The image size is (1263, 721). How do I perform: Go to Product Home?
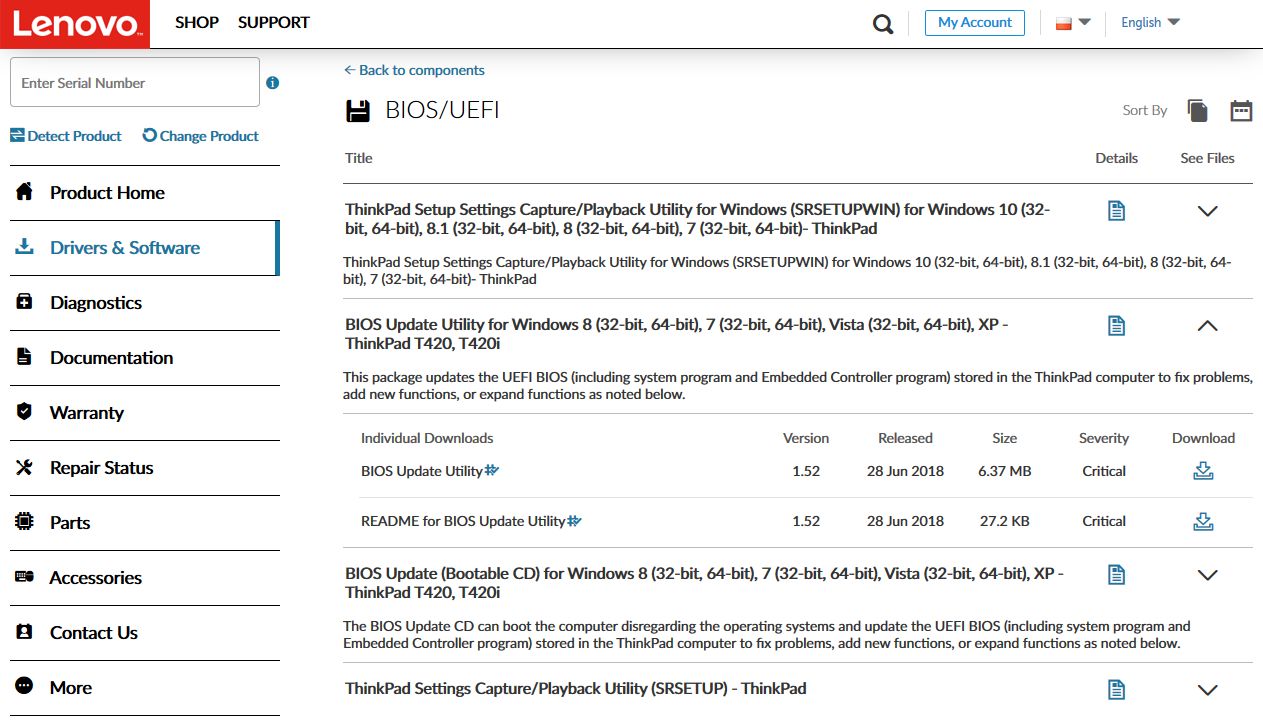click(145, 193)
